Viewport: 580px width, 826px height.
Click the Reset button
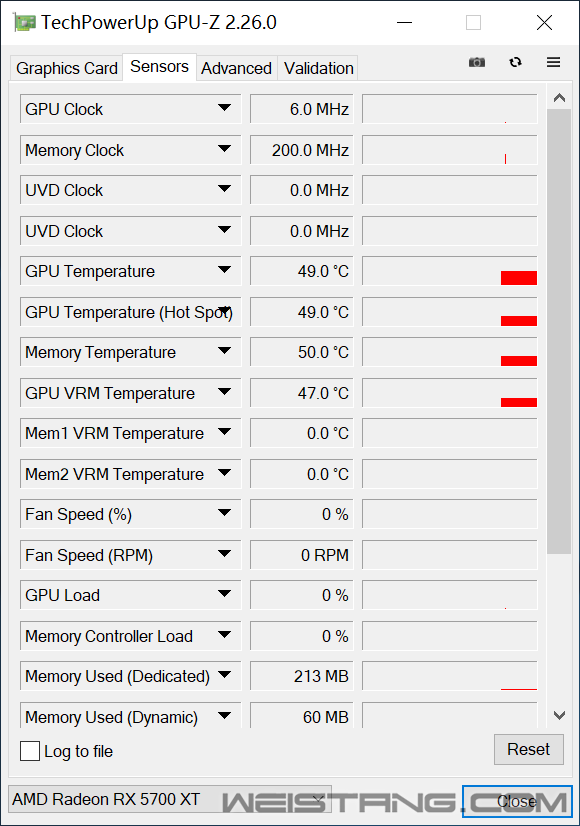528,749
